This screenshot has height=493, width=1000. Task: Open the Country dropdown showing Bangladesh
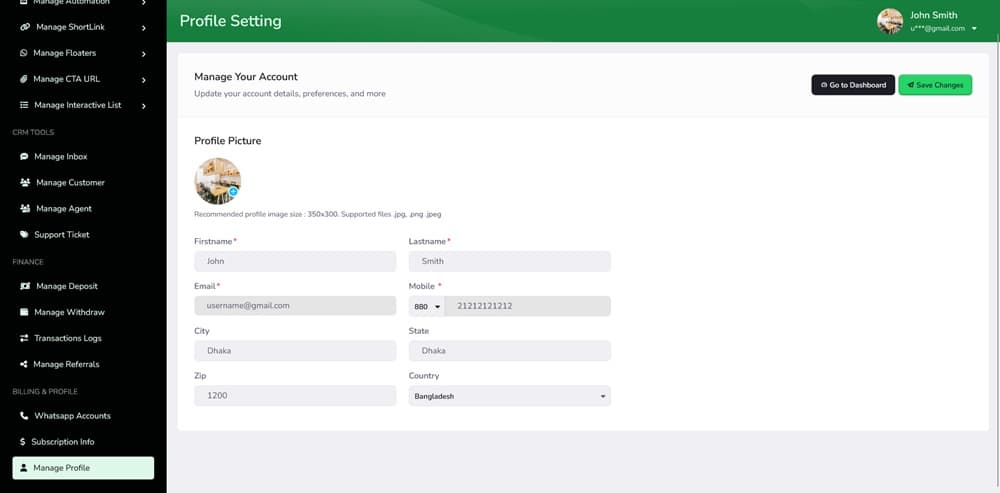pyautogui.click(x=509, y=397)
